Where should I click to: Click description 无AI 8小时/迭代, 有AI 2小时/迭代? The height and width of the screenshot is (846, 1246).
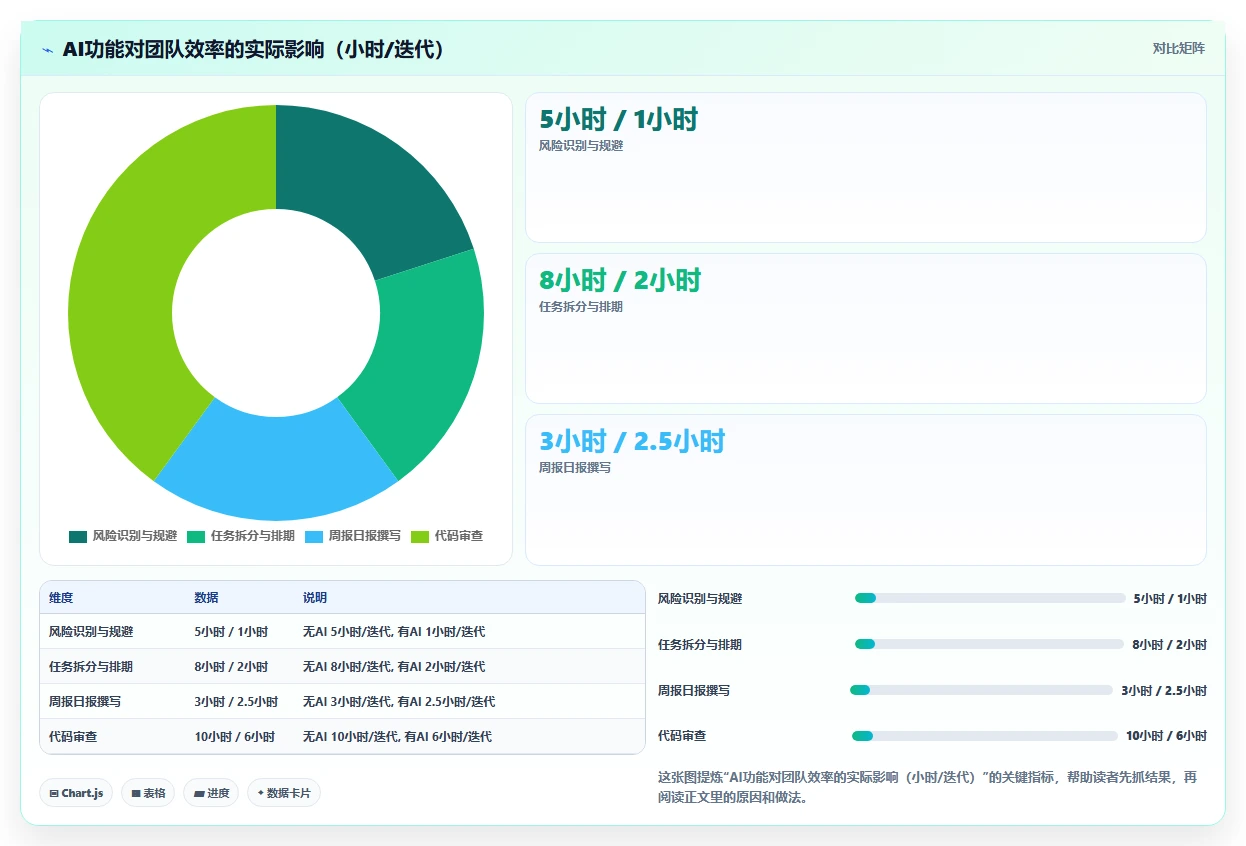394,667
